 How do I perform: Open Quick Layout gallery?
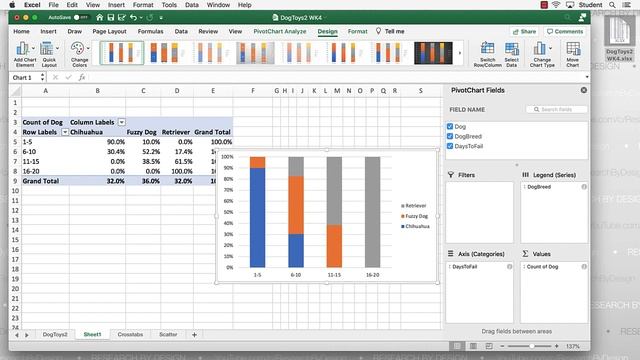click(x=49, y=54)
